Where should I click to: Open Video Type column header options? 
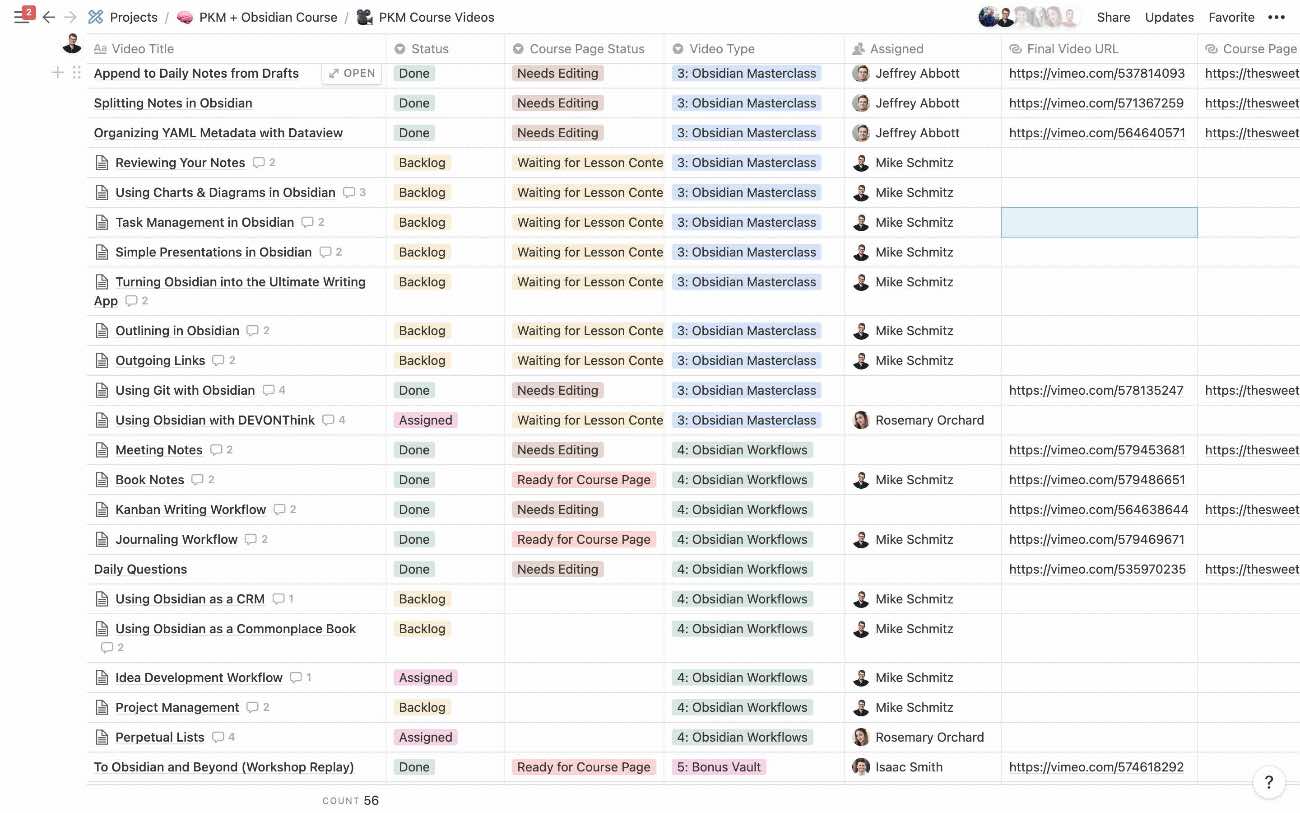pyautogui.click(x=755, y=49)
